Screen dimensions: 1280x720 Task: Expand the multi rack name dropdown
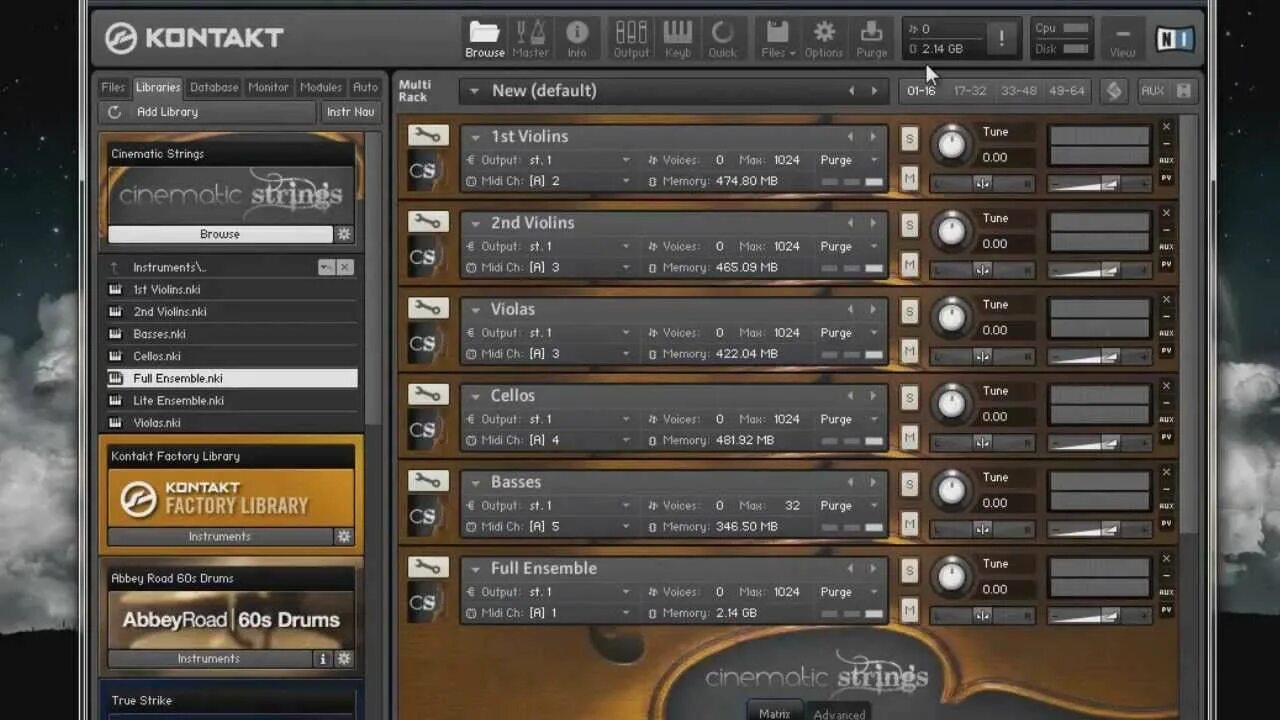(x=475, y=91)
